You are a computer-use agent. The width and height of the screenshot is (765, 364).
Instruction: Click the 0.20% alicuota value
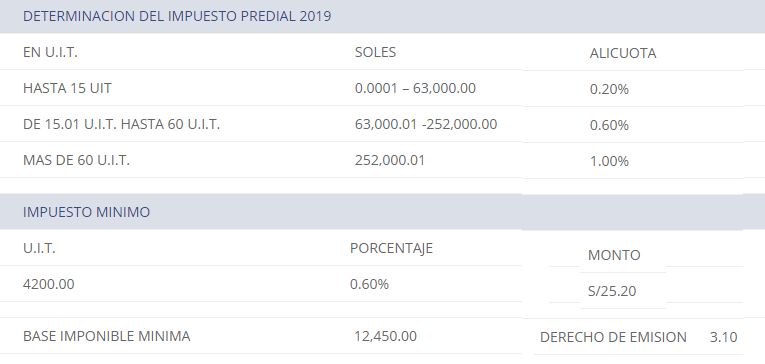[x=609, y=89]
